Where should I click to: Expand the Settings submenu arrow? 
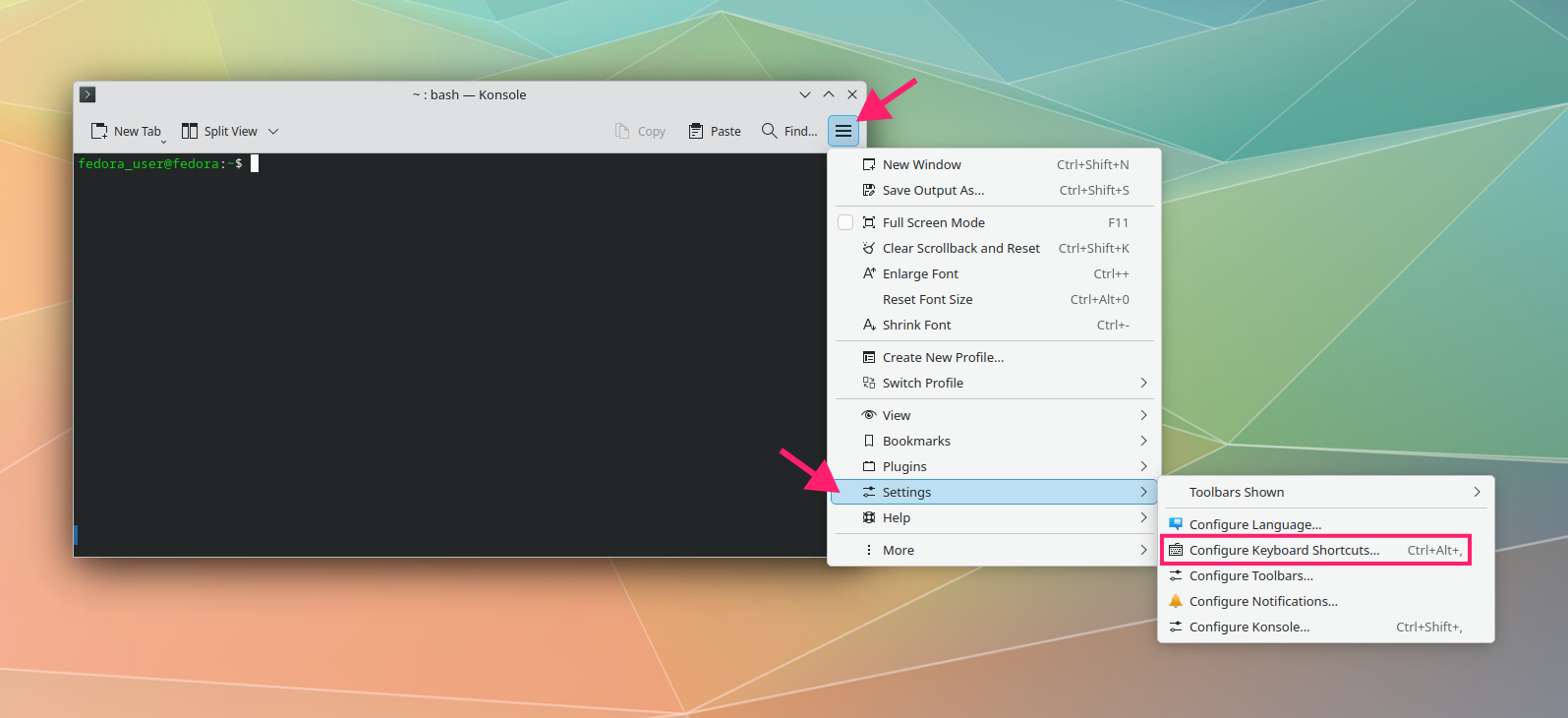coord(1143,492)
